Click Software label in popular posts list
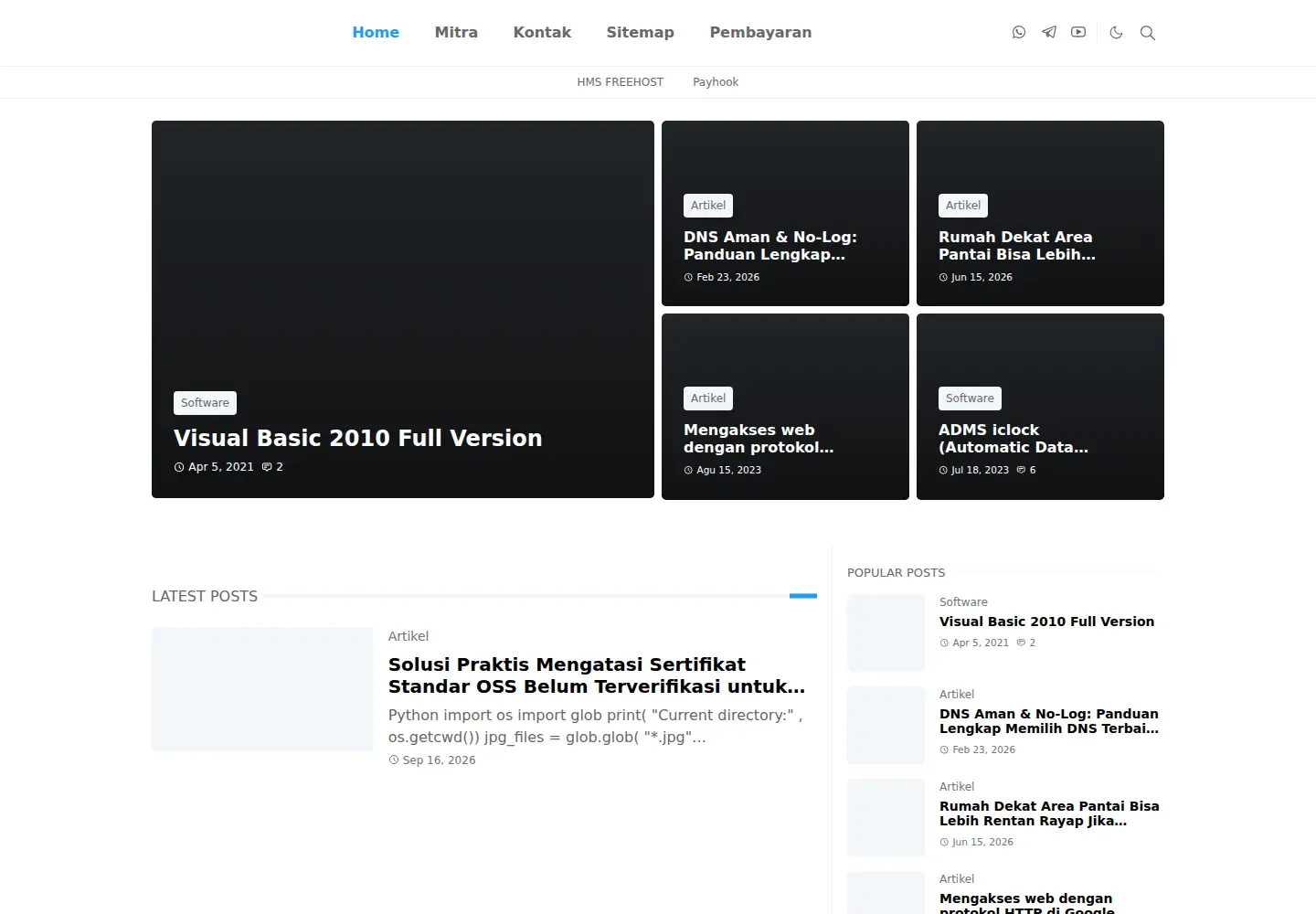 click(x=963, y=602)
